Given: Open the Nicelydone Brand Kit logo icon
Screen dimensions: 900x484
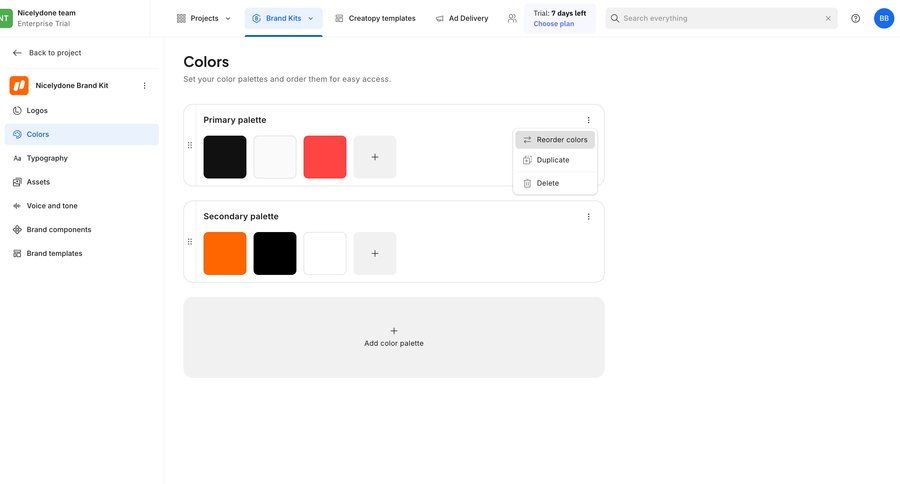Looking at the screenshot, I should [19, 86].
